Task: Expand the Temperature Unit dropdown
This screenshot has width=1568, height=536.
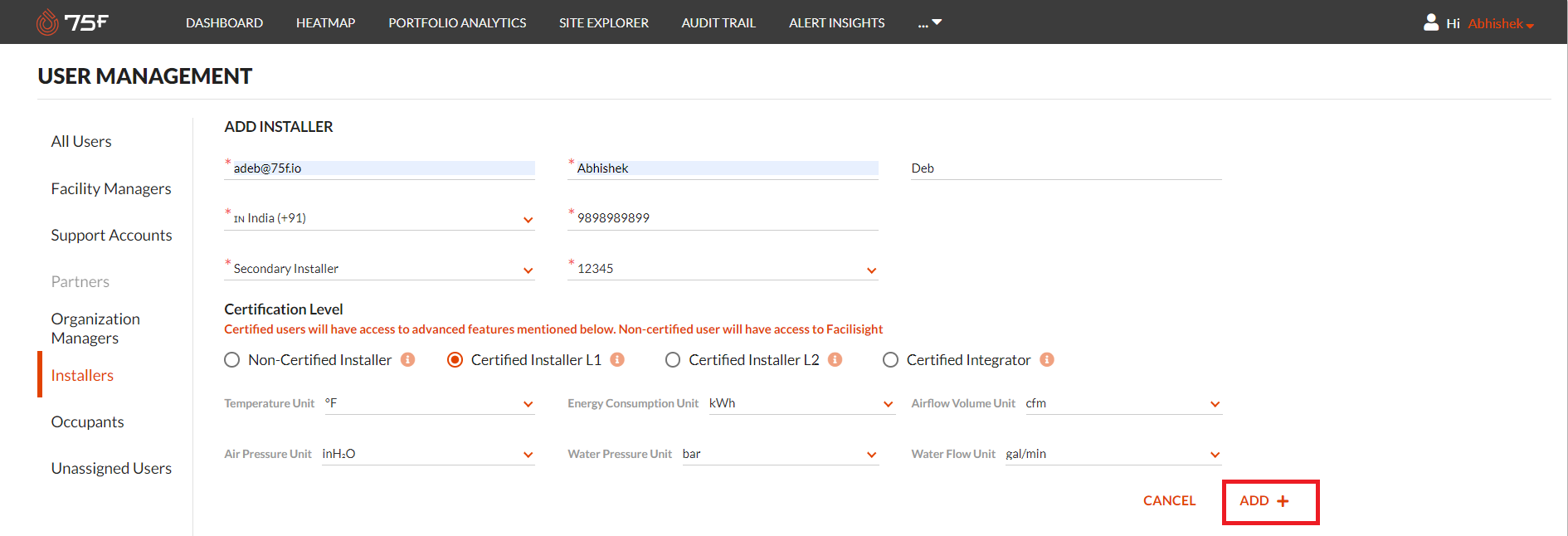Action: click(x=430, y=404)
